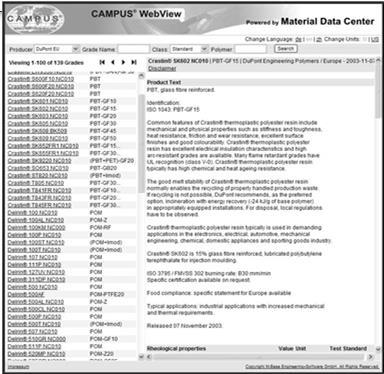
Task: Change units to US
Action: (375, 39)
